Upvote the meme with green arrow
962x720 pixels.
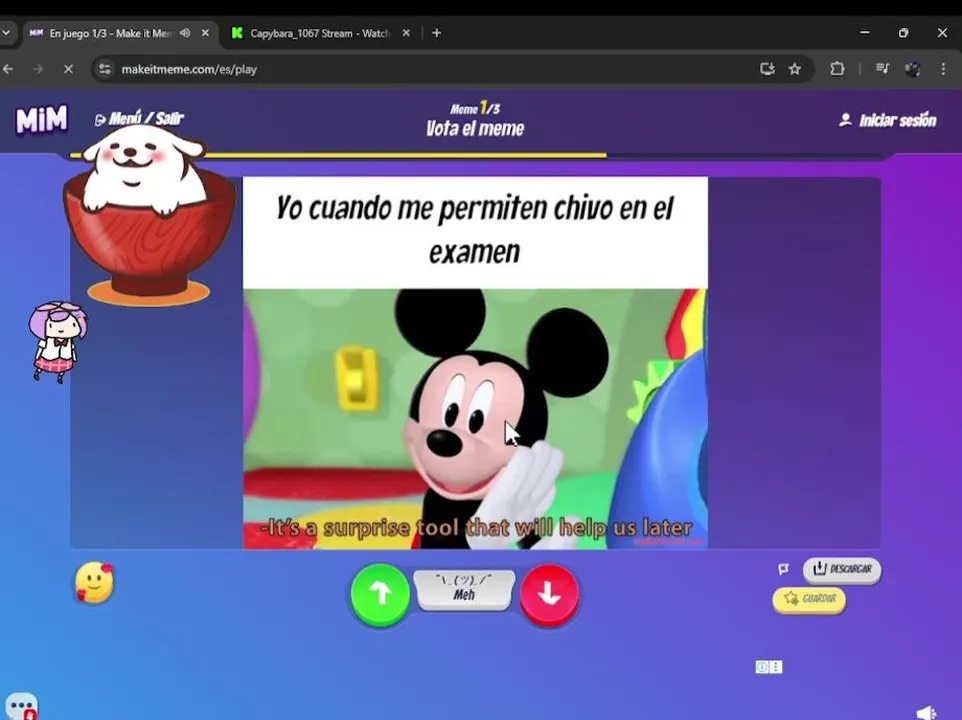(380, 594)
